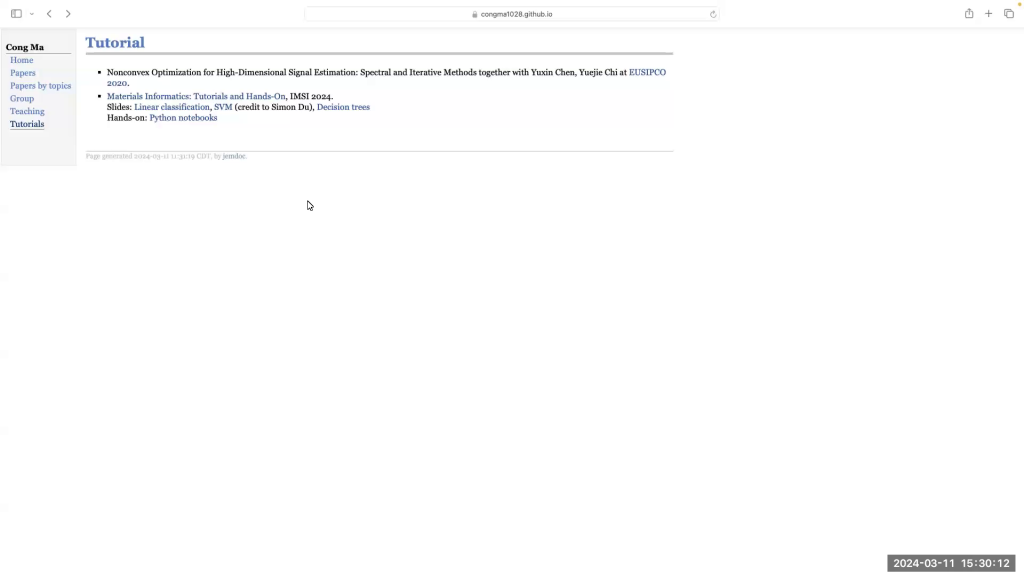Viewport: 1024px width, 576px height.
Task: Open the Decision trees slides link
Action: (x=343, y=107)
